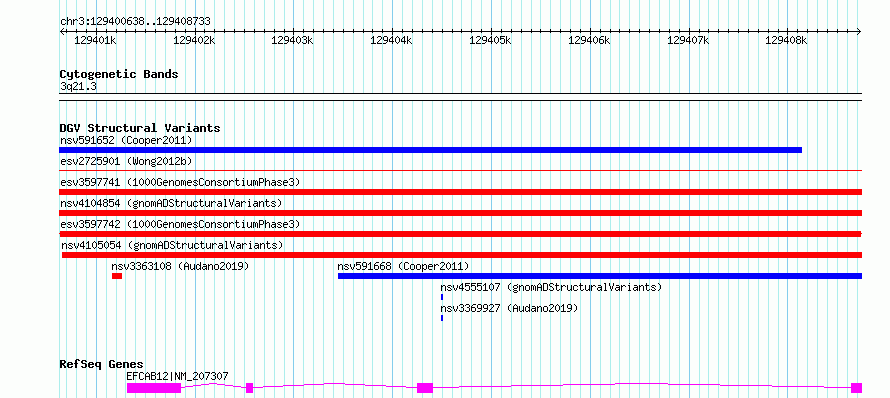This screenshot has width=890, height=398.
Task: Select the red esv3597742 variant bar
Action: pos(461,234)
